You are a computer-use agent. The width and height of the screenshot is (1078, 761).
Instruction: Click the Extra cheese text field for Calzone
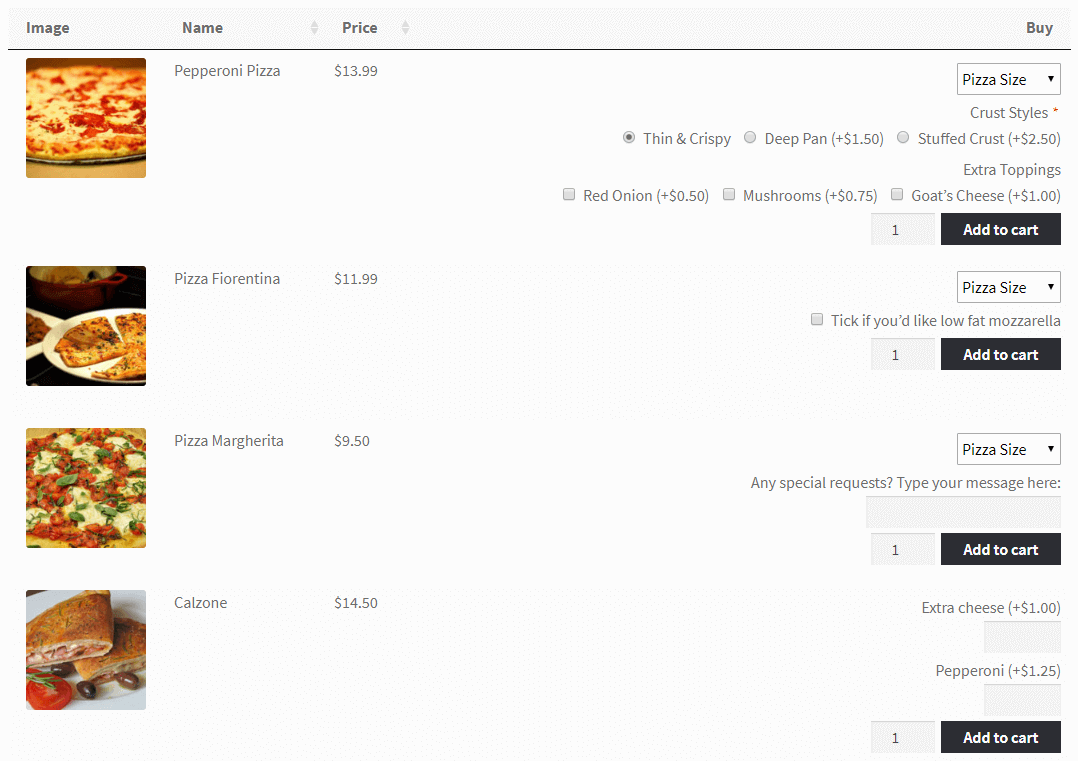1021,636
